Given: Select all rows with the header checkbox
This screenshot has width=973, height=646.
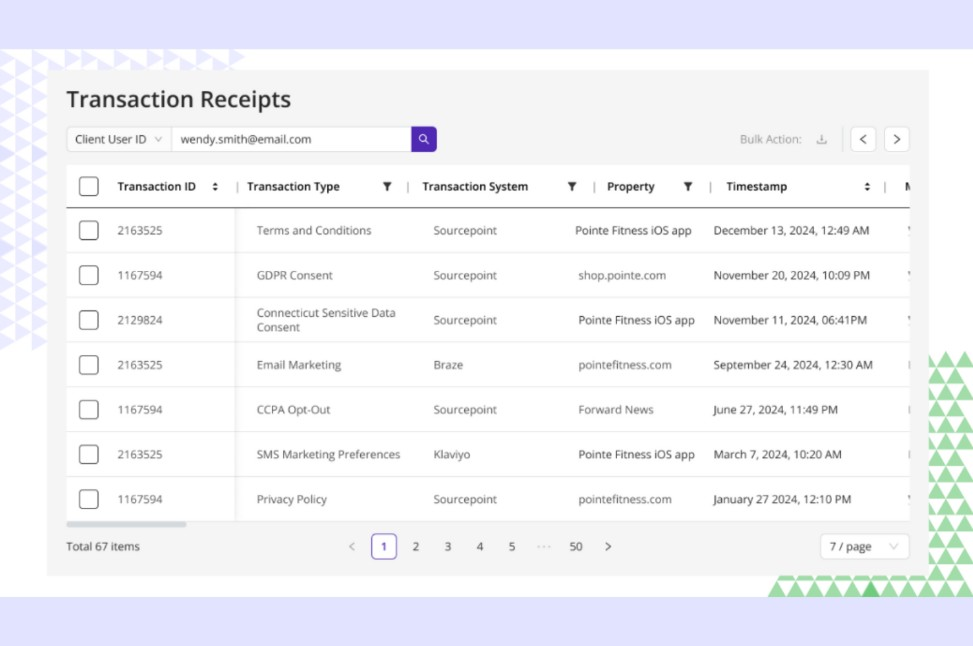Looking at the screenshot, I should click(87, 185).
